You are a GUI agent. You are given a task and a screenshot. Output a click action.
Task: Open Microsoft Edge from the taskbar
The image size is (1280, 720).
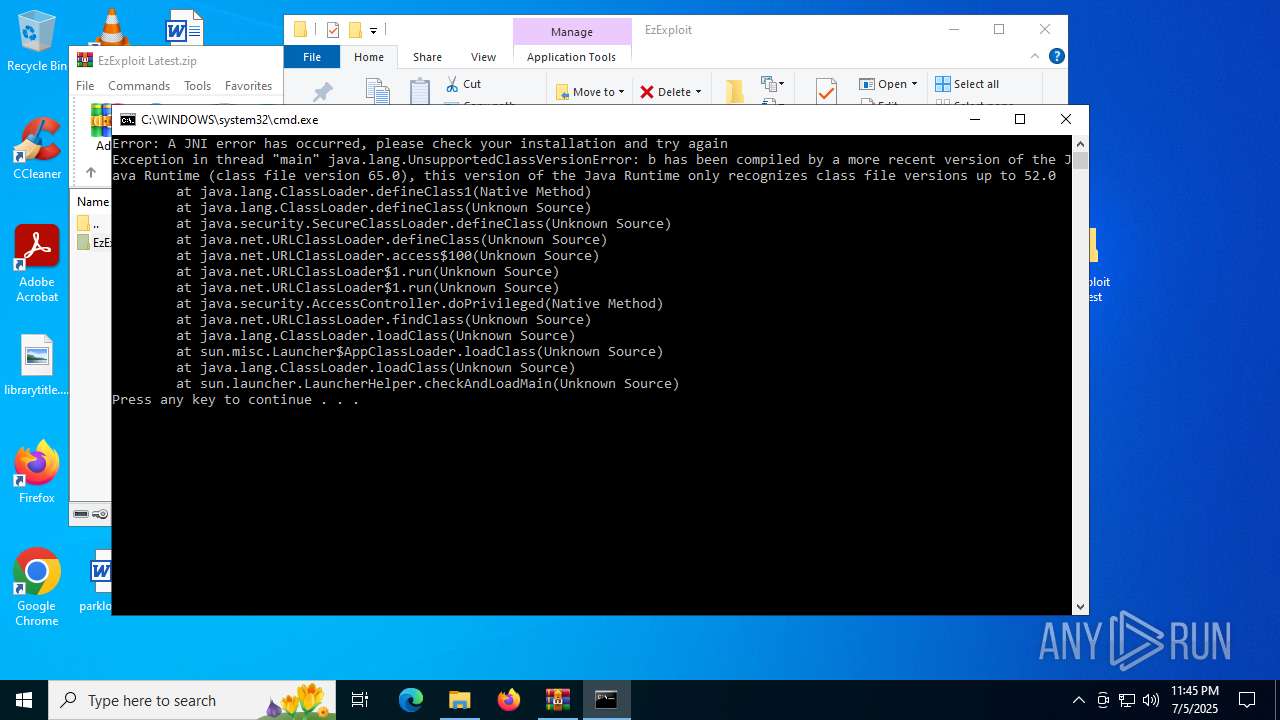pyautogui.click(x=411, y=700)
